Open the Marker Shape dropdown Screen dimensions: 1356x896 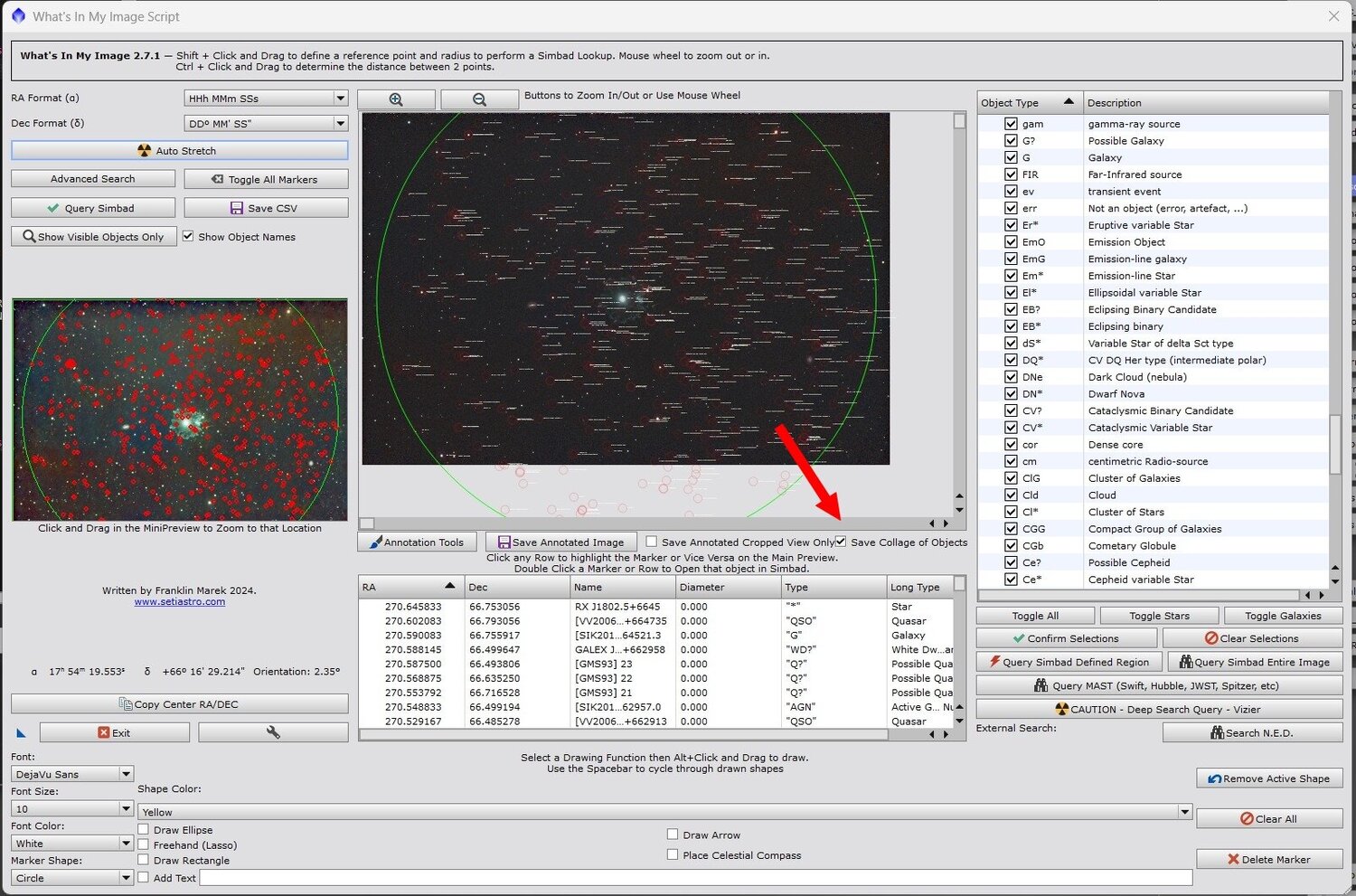click(x=72, y=878)
